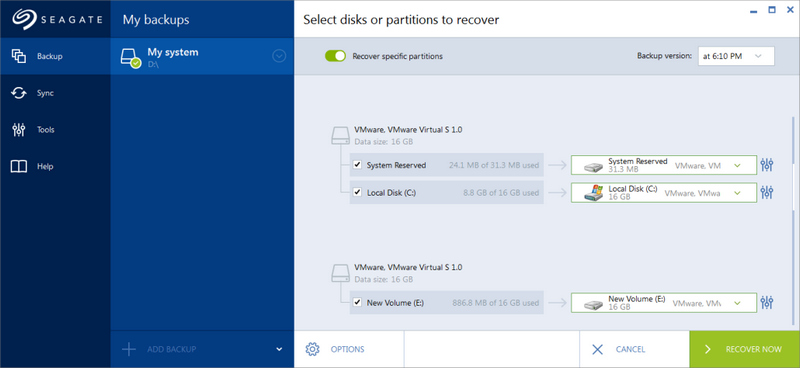800x368 pixels.
Task: Click the RECOVER NOW button
Action: (x=744, y=349)
